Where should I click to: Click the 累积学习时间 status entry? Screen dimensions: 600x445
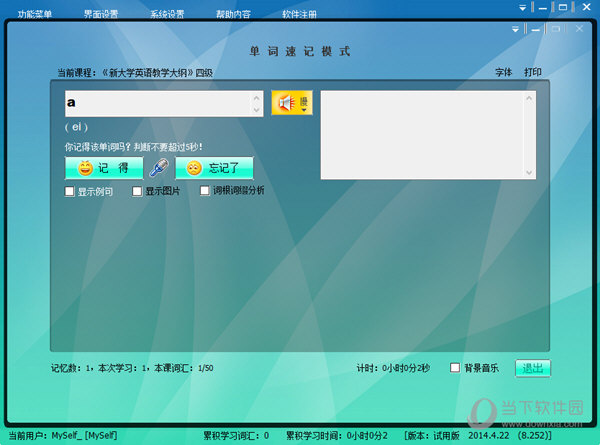(x=337, y=435)
